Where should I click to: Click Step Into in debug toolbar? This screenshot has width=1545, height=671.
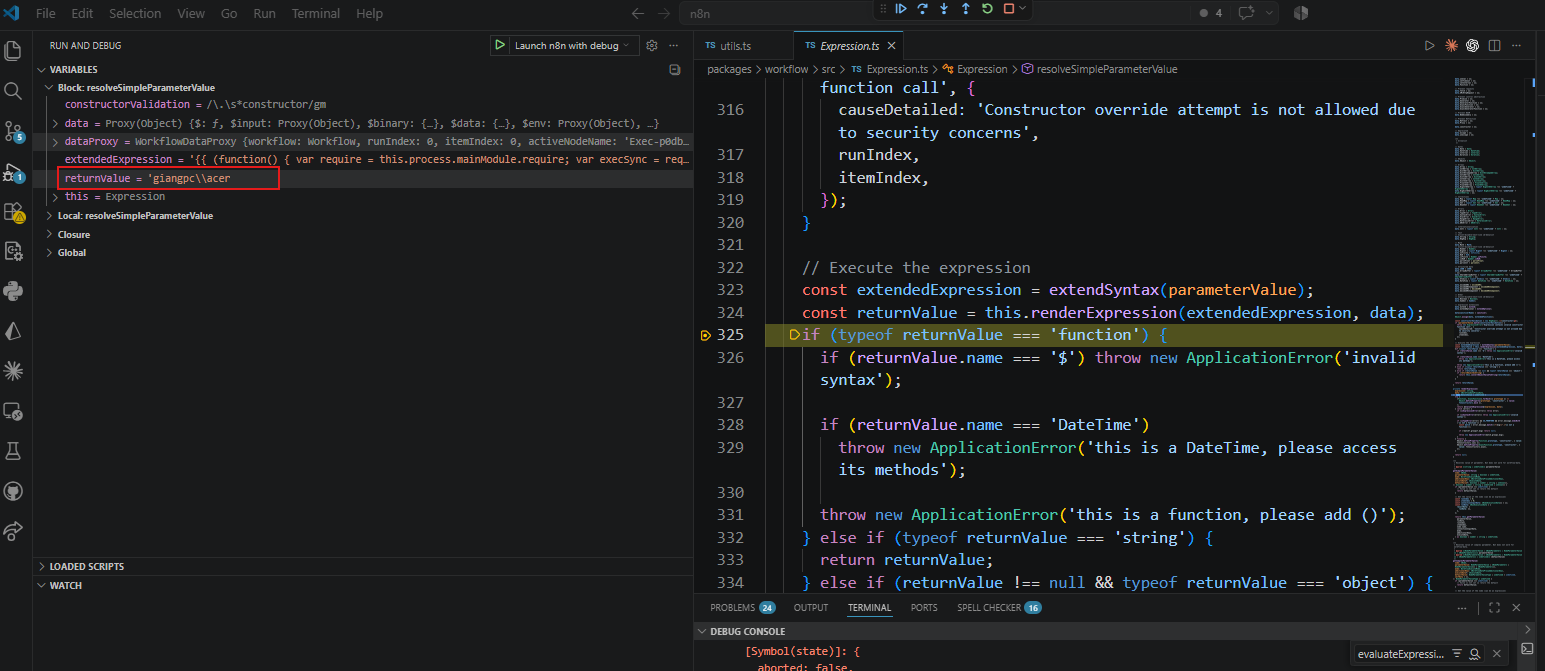coord(944,9)
